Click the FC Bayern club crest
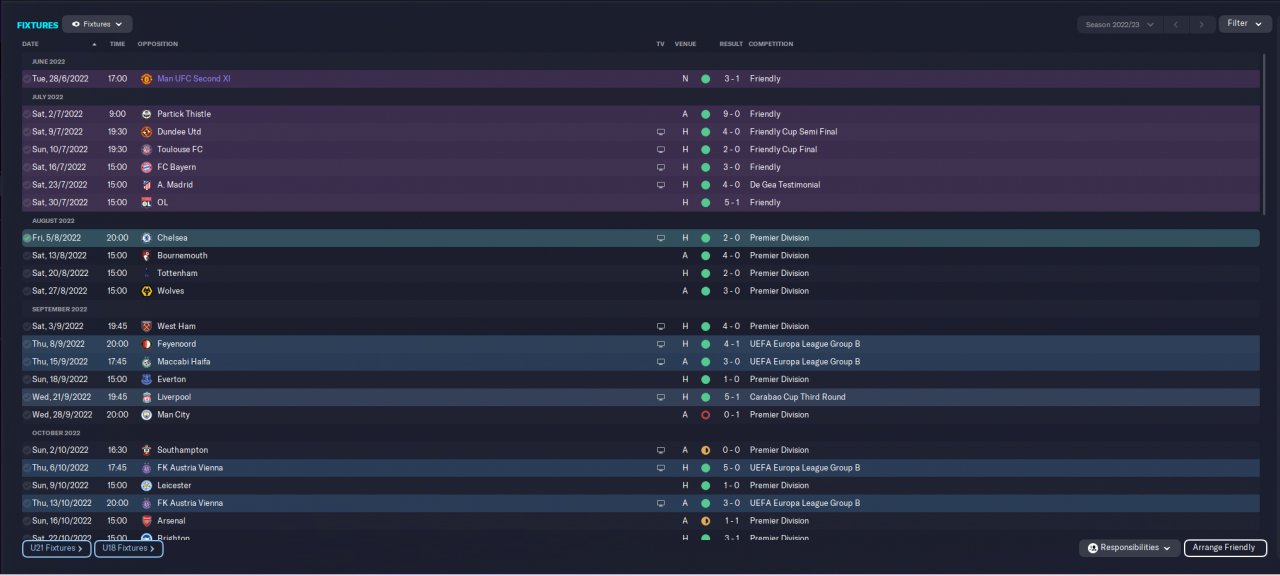 tap(147, 167)
